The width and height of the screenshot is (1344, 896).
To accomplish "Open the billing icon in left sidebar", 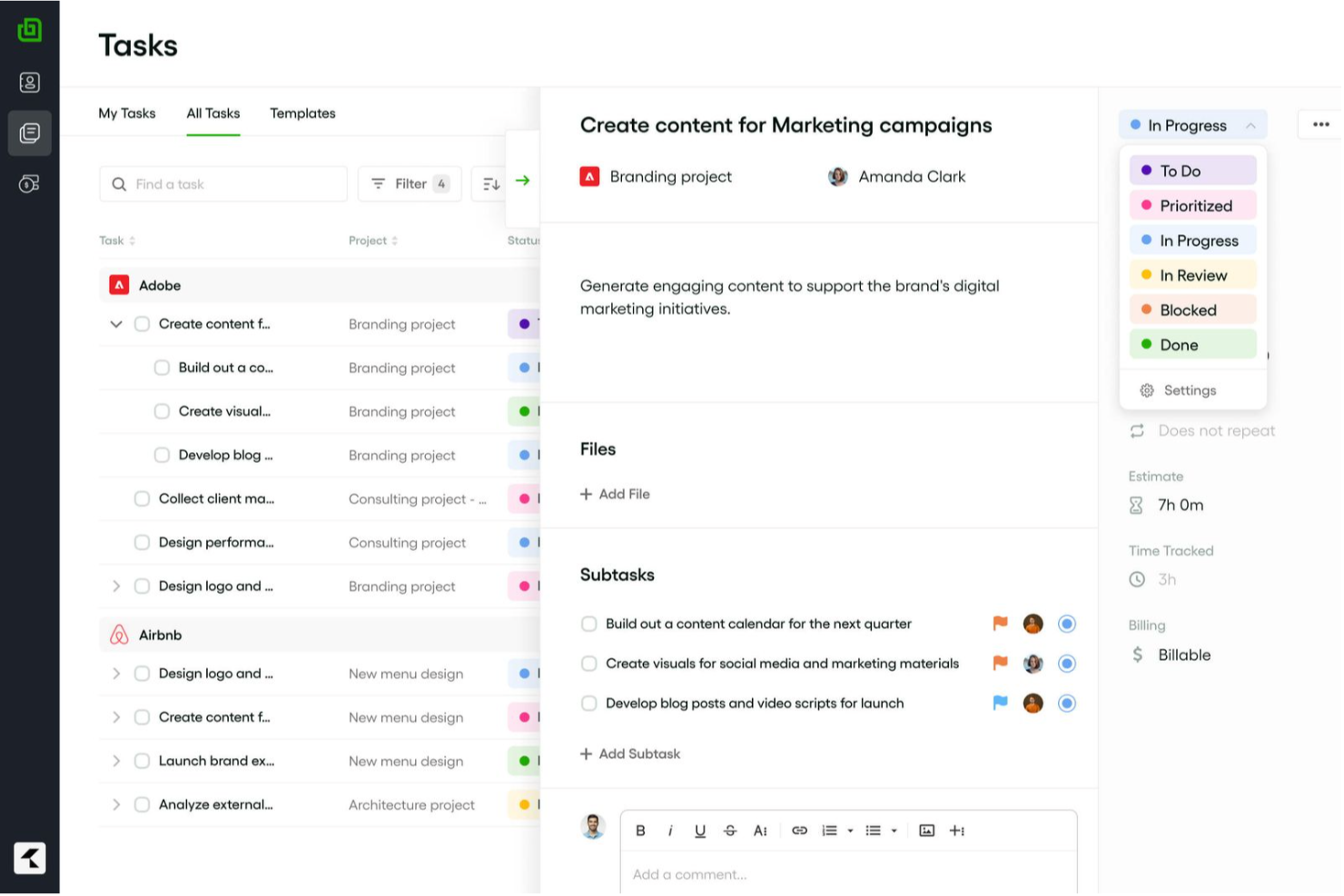I will [x=30, y=184].
